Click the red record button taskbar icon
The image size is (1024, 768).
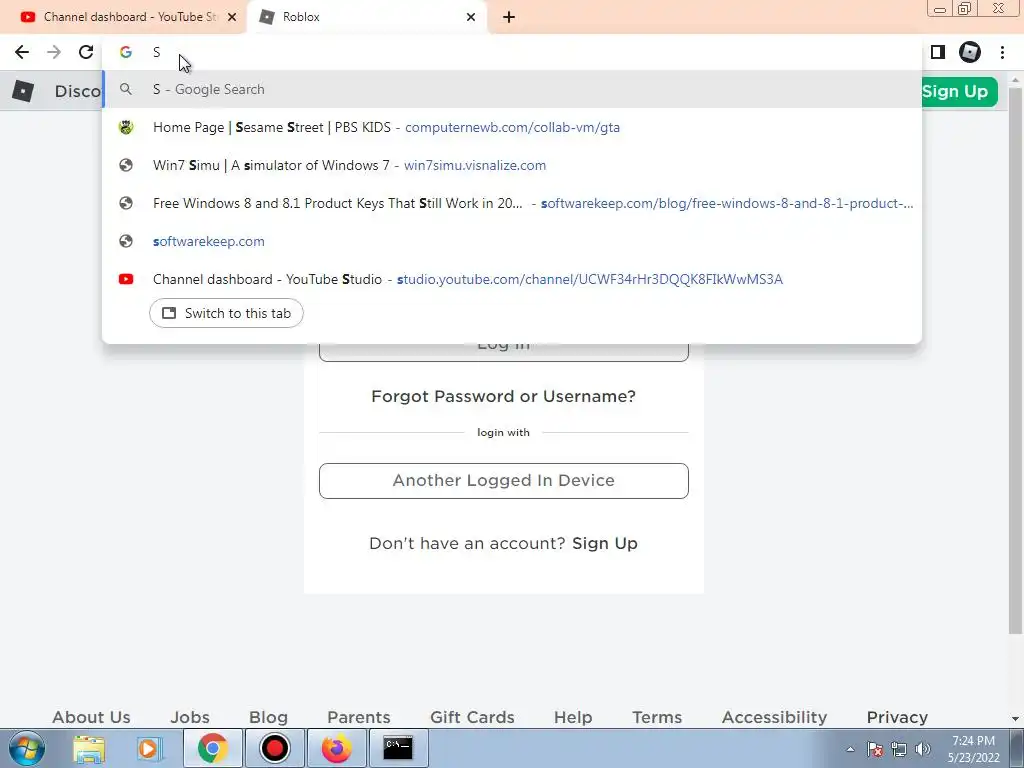(x=275, y=748)
